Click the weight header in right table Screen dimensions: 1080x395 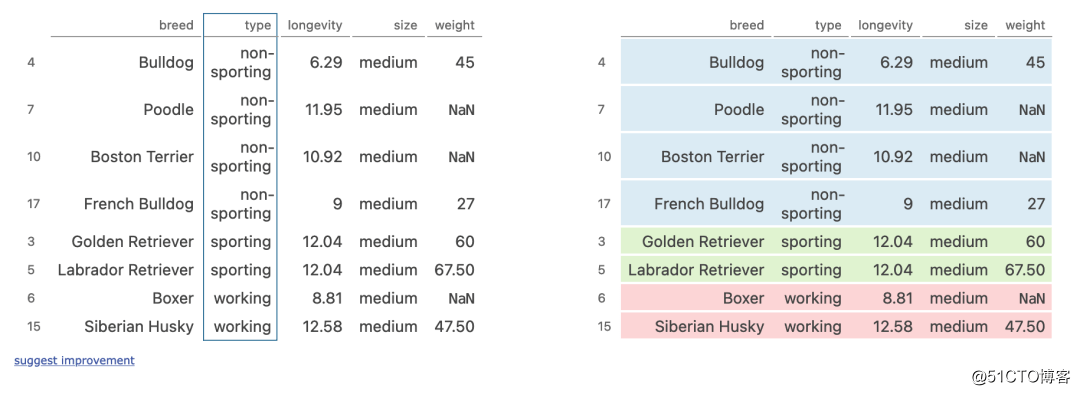(x=1026, y=26)
